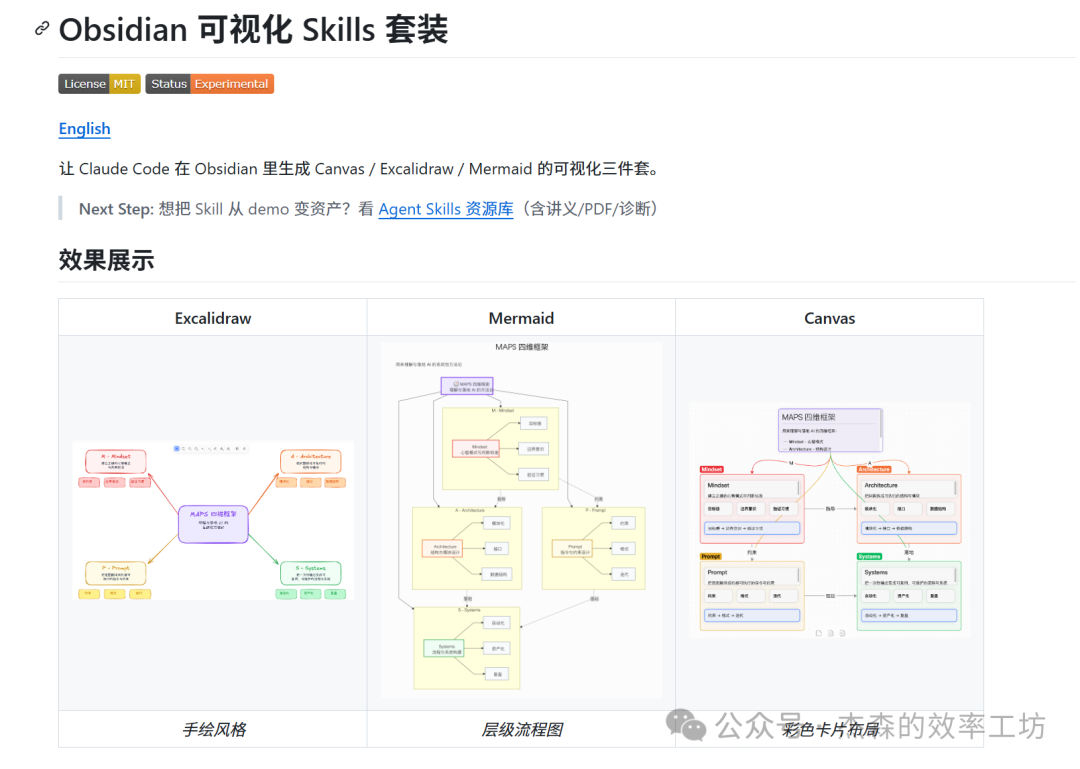Open the Status Experimental badge
Screen dimensions: 1080x769
pyautogui.click(x=209, y=84)
